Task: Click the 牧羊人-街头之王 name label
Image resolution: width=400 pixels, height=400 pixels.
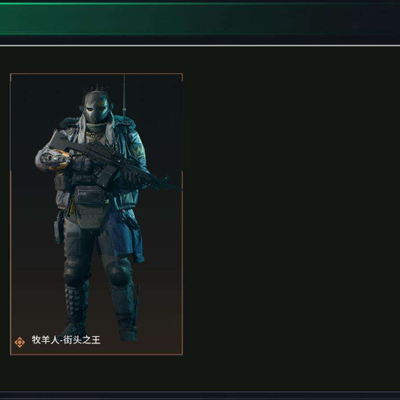Action: (x=66, y=340)
